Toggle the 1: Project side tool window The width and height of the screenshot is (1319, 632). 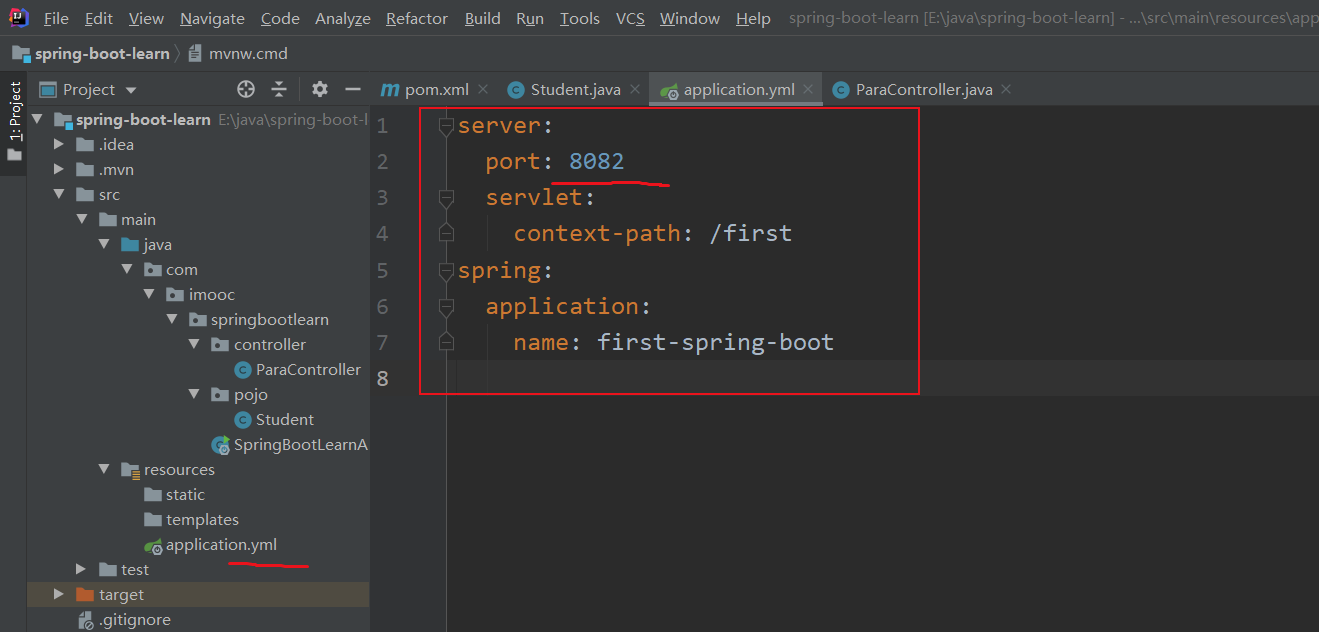14,121
